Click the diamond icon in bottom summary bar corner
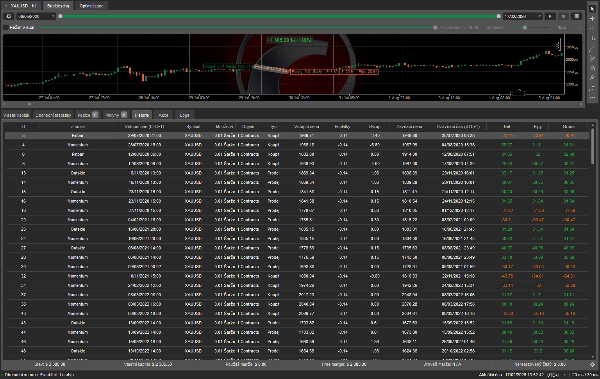Screen dimensions: 600x379 click(x=592, y=364)
